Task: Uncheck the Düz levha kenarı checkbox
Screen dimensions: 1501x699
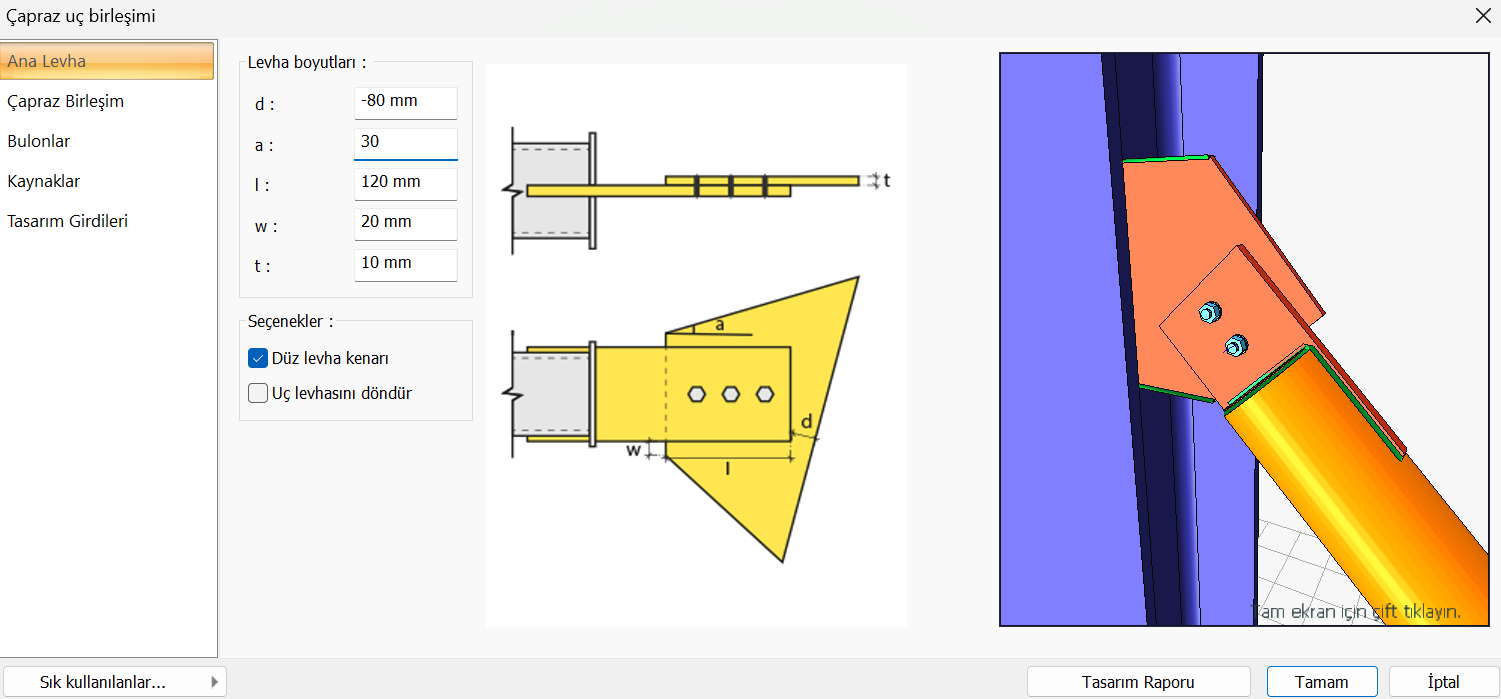Action: pos(258,358)
